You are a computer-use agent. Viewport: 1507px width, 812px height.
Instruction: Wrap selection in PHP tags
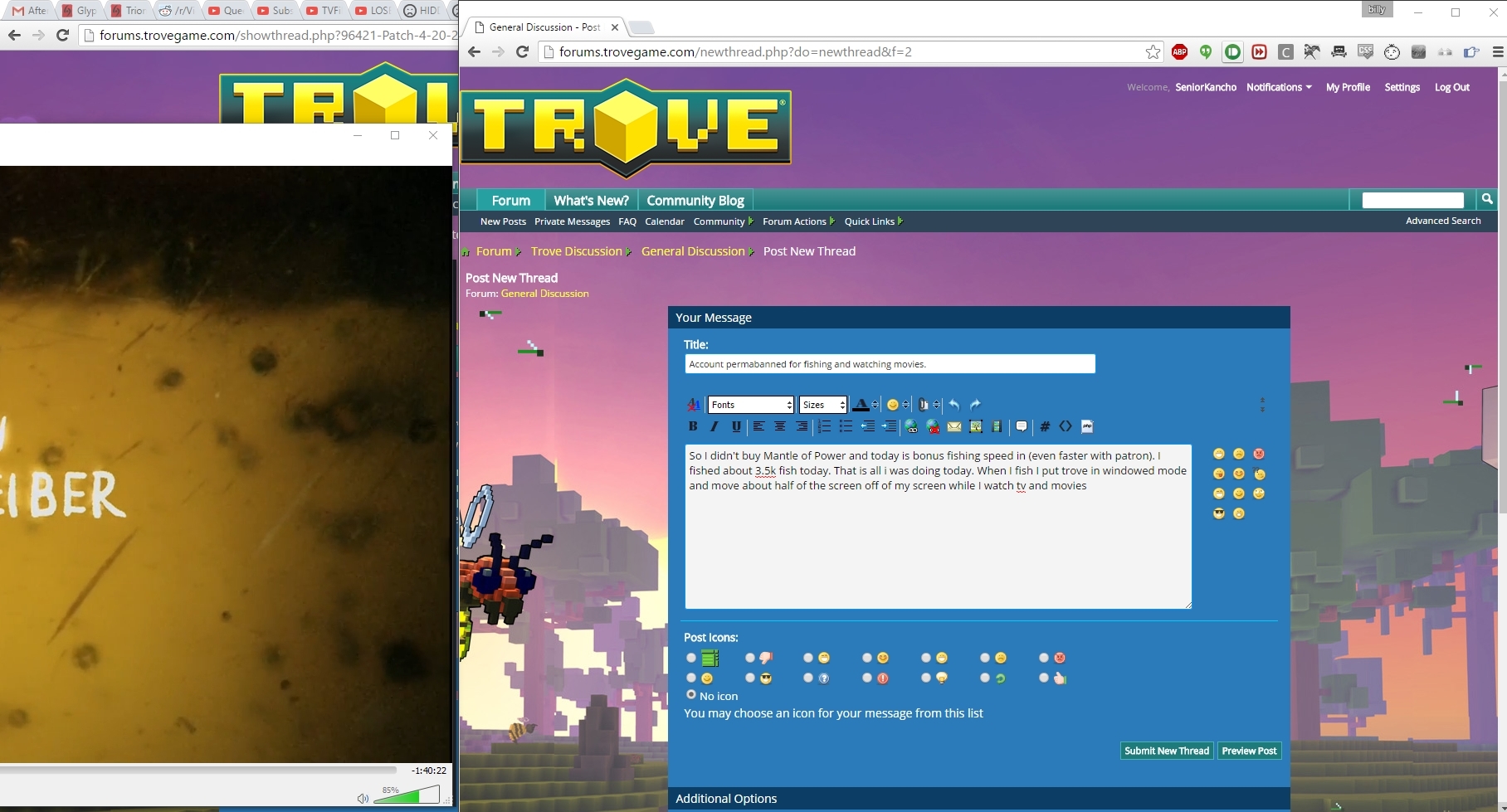tap(1087, 426)
